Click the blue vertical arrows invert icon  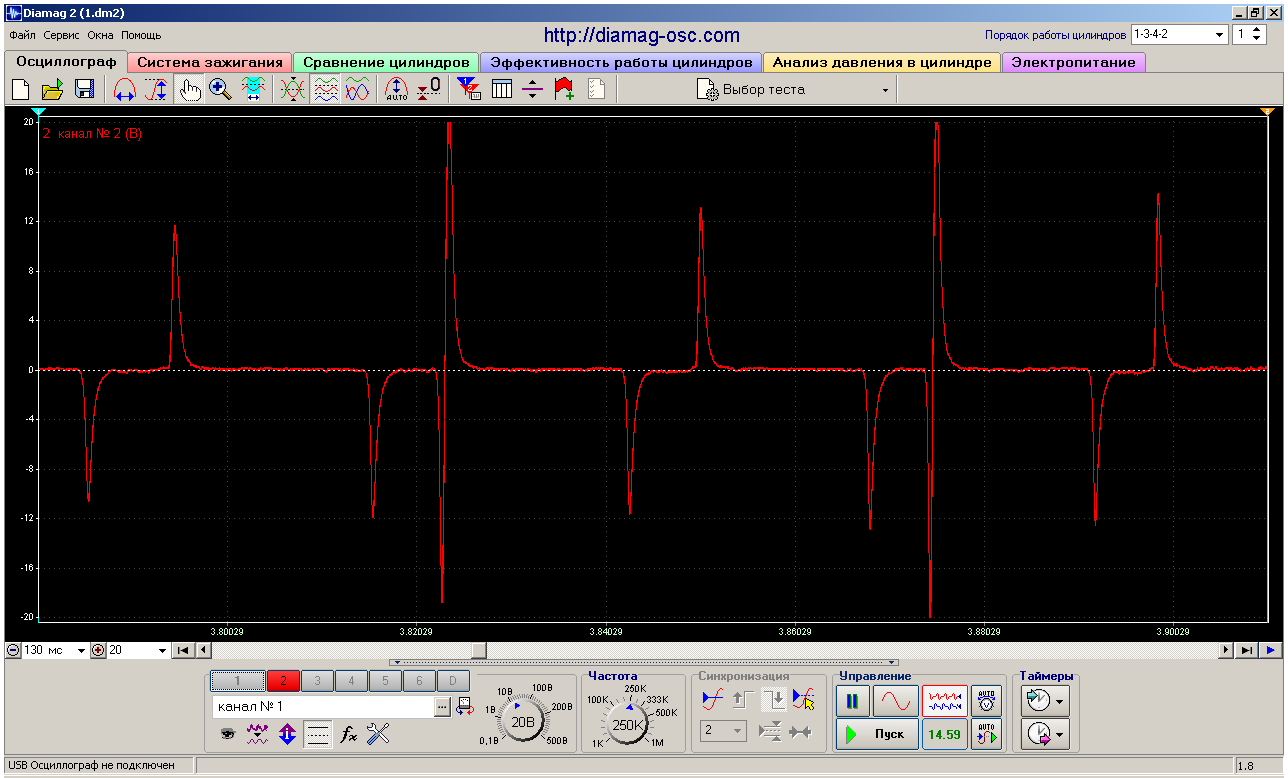pyautogui.click(x=288, y=734)
